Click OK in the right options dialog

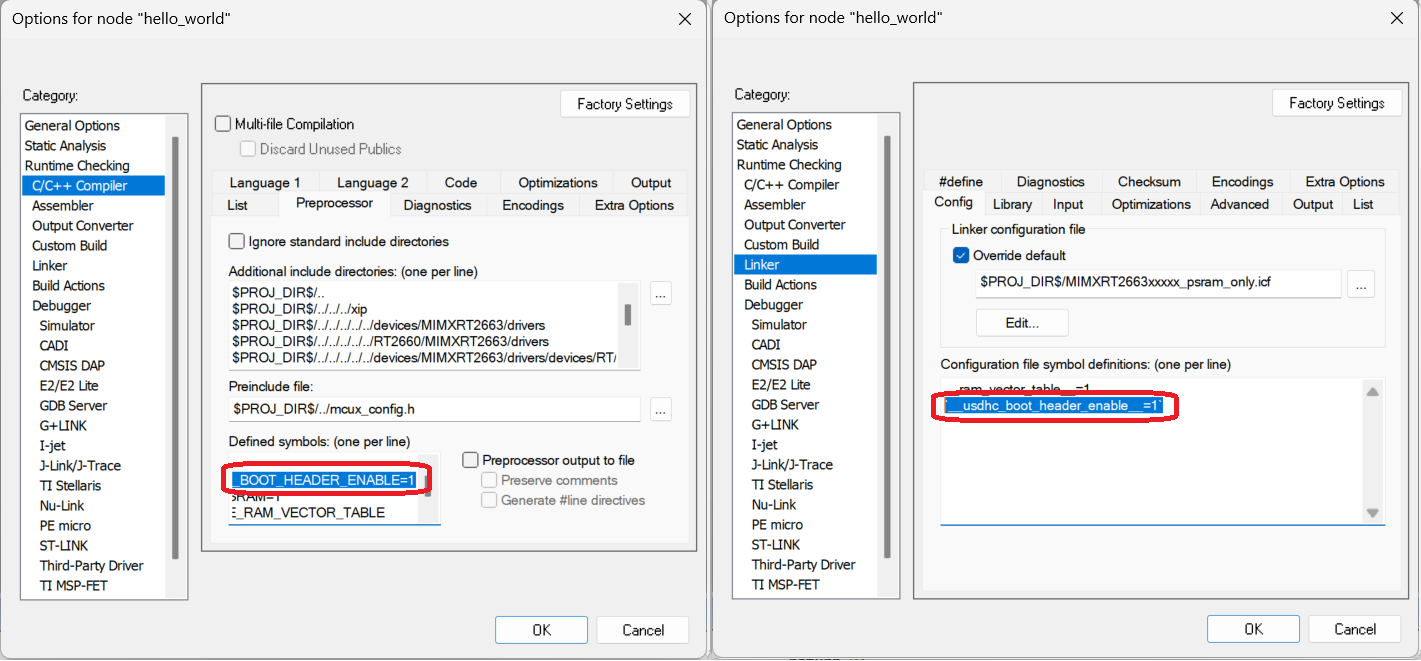click(x=1253, y=628)
